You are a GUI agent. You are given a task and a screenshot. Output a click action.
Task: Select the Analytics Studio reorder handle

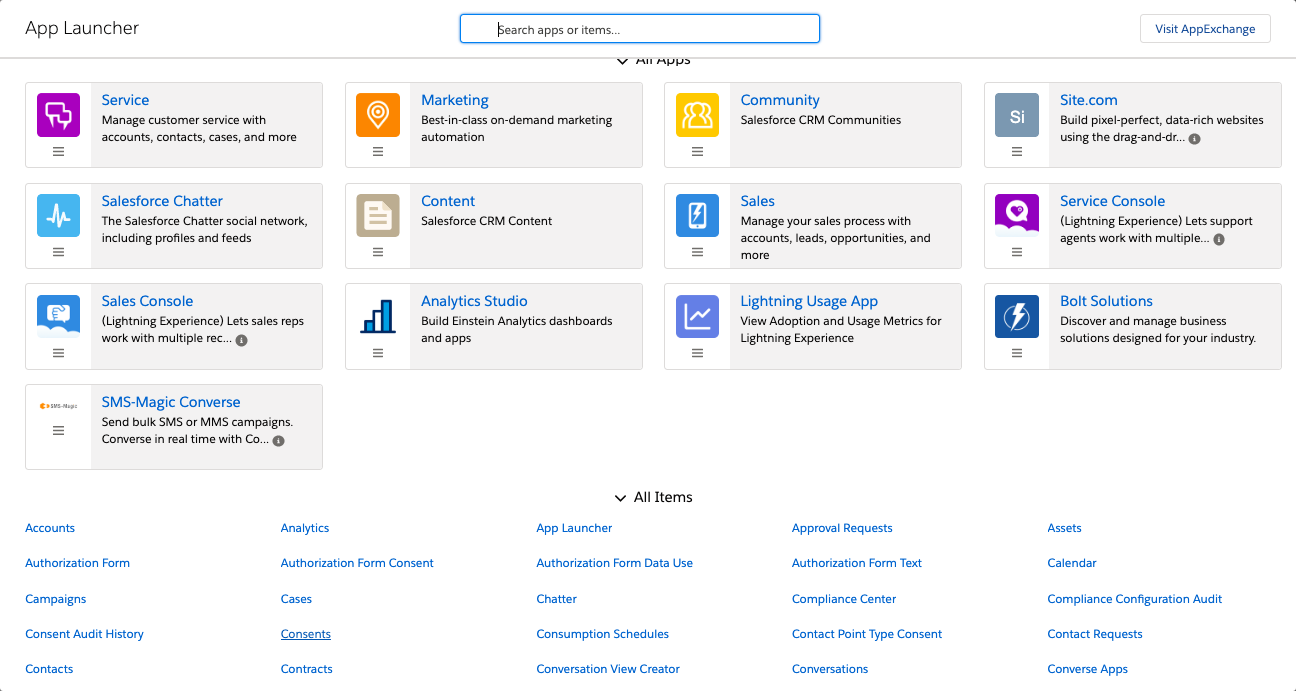(378, 352)
